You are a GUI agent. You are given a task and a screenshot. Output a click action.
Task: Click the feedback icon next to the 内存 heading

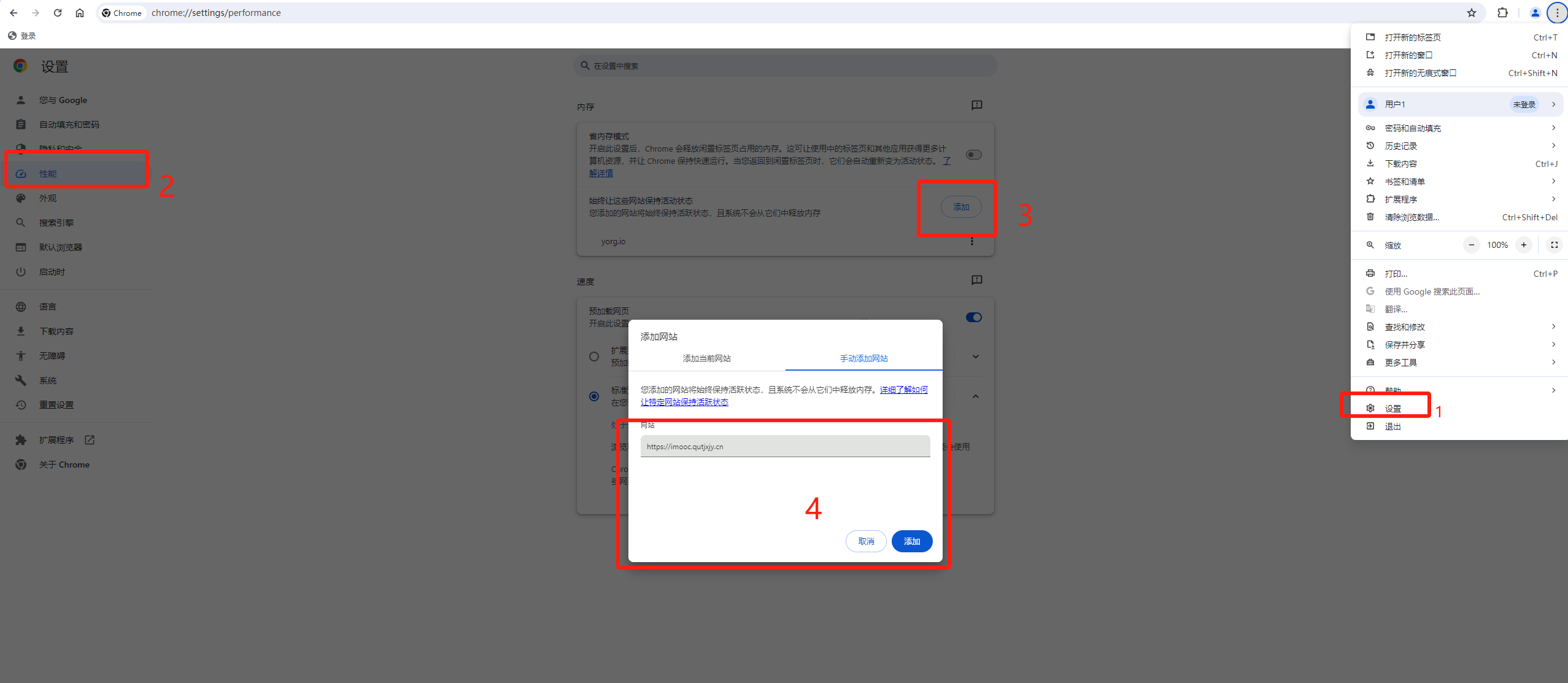tap(976, 106)
